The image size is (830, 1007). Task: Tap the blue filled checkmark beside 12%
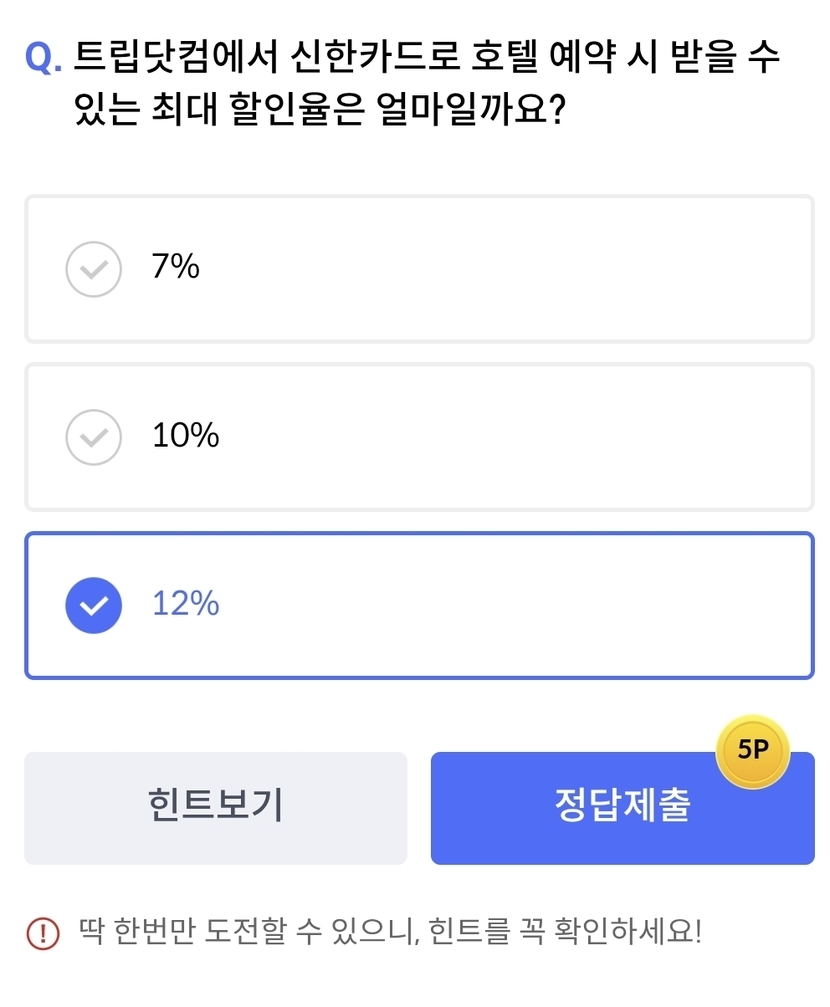[x=93, y=605]
